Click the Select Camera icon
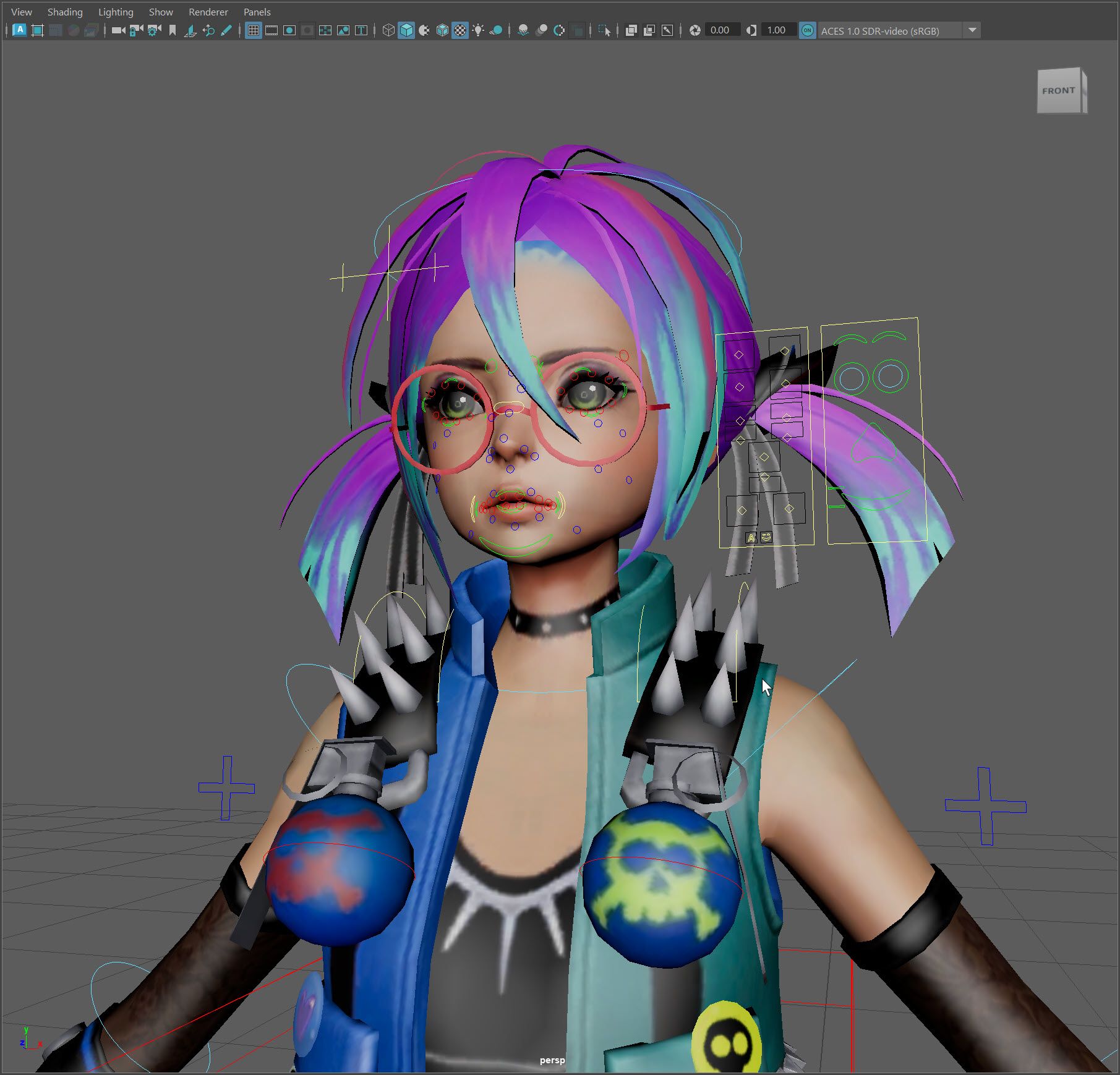1120x1075 pixels. tap(118, 30)
